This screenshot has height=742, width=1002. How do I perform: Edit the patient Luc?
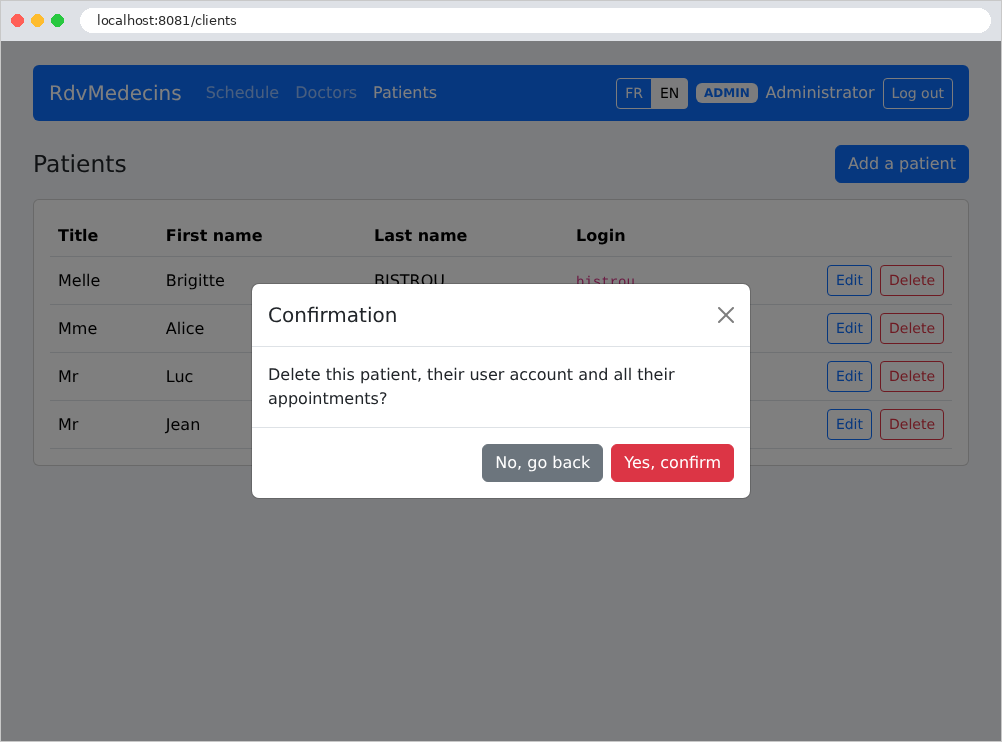[849, 376]
